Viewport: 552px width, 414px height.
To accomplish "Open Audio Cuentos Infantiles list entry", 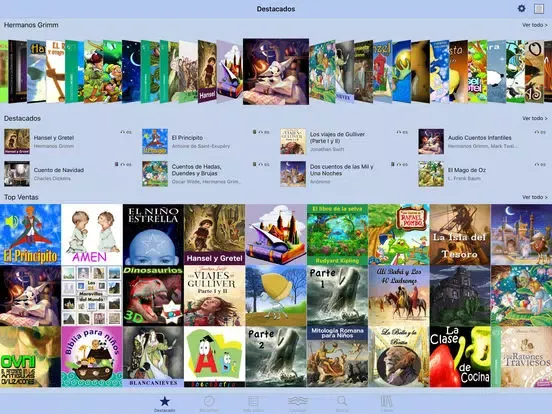I will [x=482, y=142].
